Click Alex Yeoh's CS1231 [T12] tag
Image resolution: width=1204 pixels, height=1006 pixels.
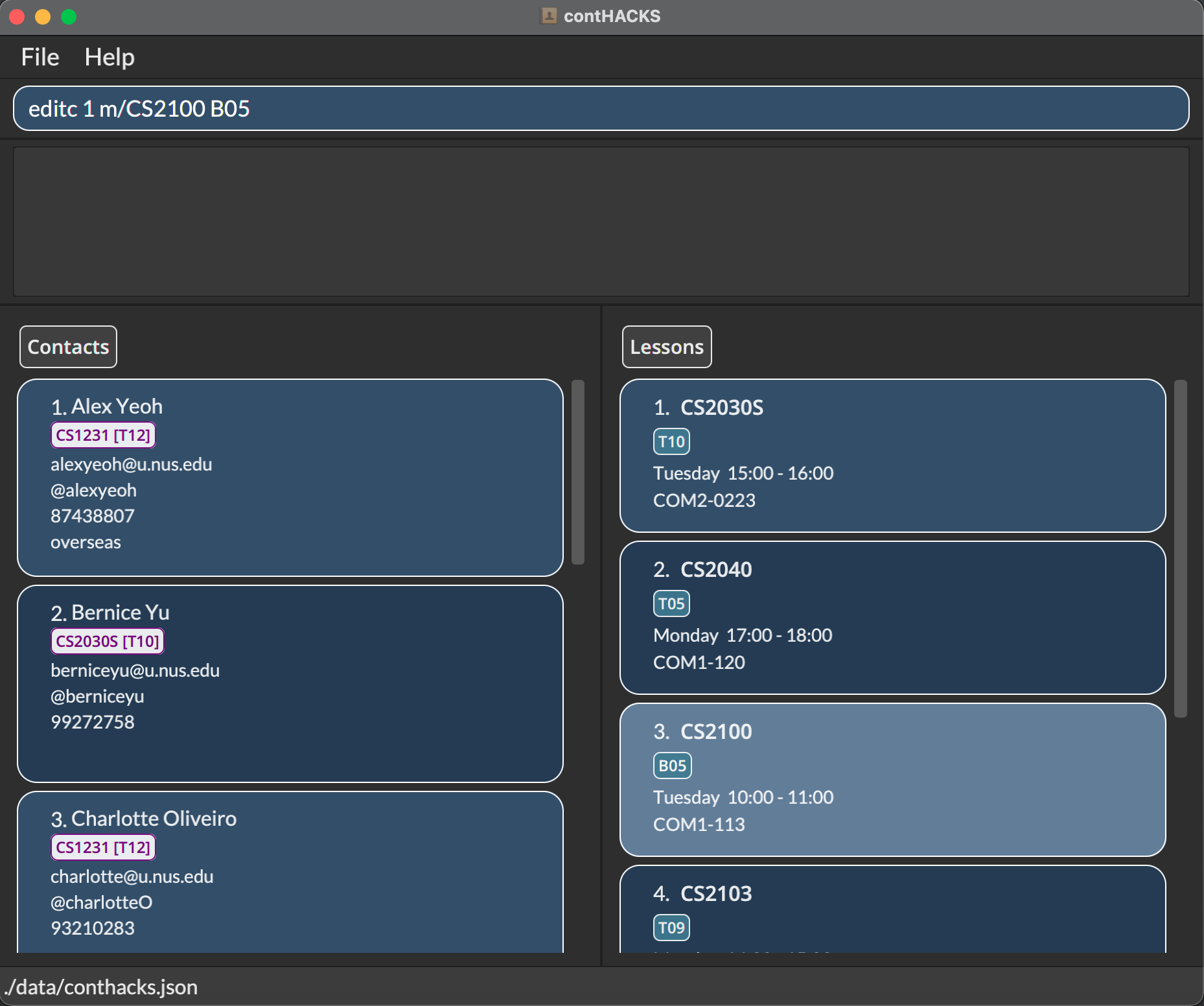click(103, 435)
